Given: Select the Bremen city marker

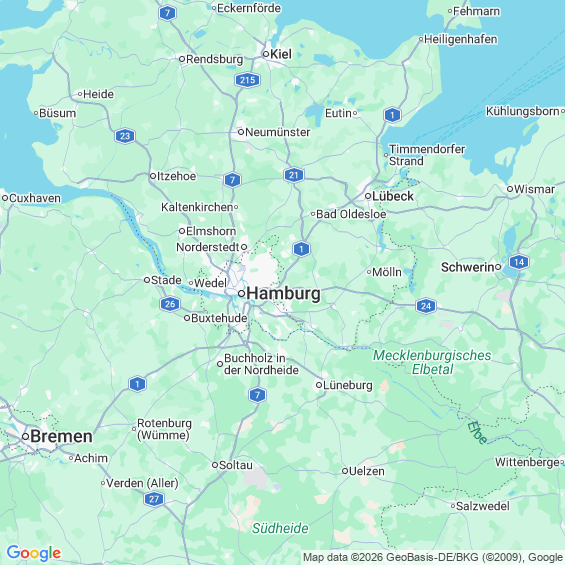Looking at the screenshot, I should [x=25, y=437].
